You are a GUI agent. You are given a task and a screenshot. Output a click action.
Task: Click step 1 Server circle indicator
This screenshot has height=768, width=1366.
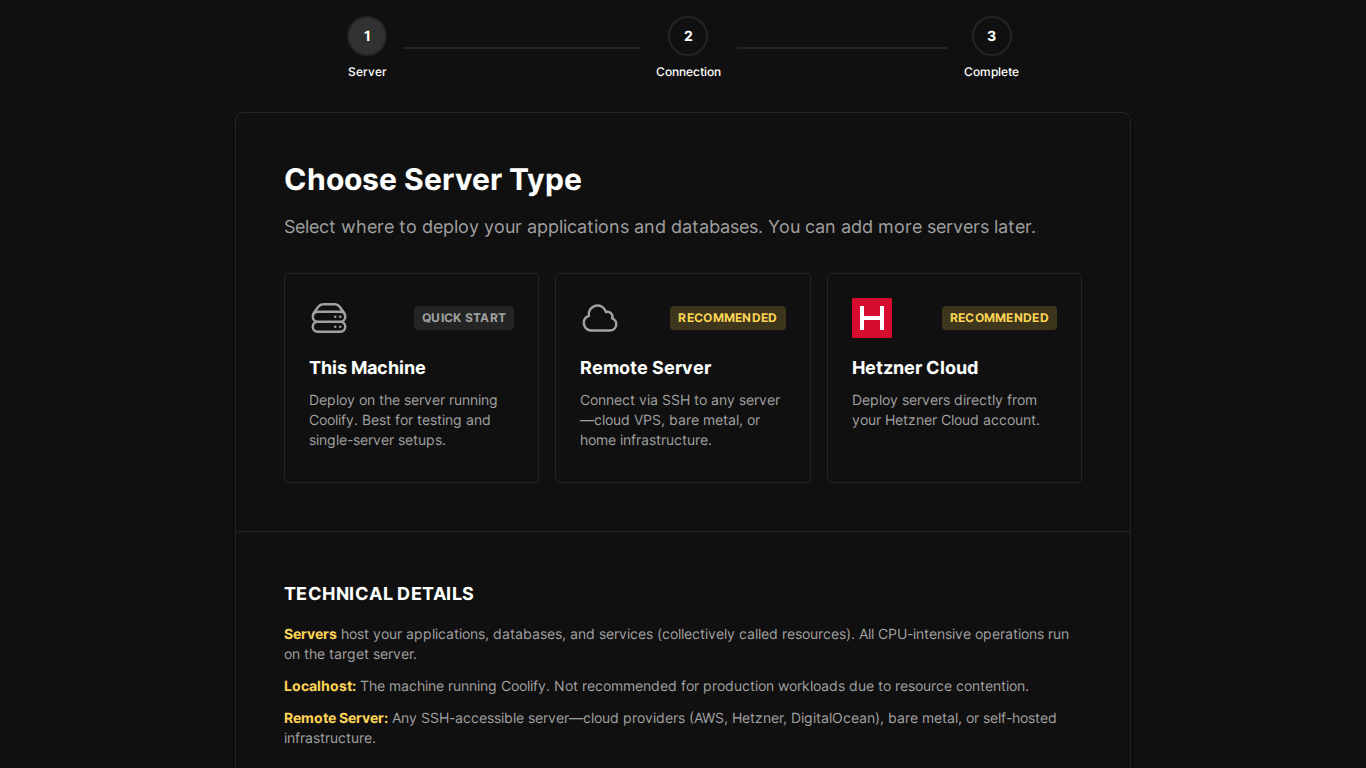click(x=367, y=35)
